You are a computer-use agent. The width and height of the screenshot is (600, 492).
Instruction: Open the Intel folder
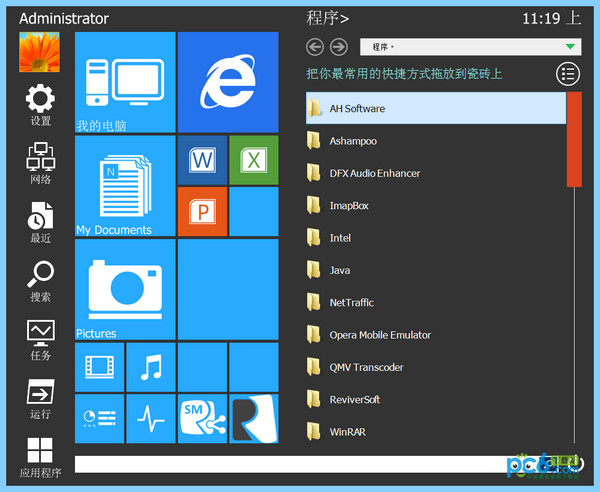(x=436, y=238)
